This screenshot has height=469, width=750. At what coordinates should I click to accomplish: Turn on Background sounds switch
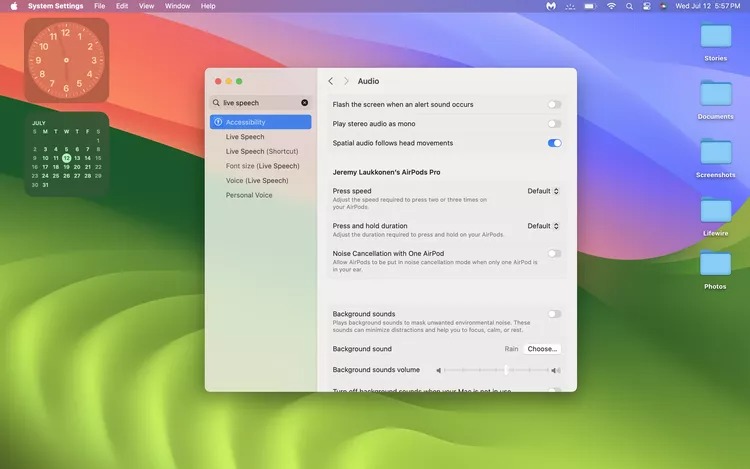pos(554,314)
